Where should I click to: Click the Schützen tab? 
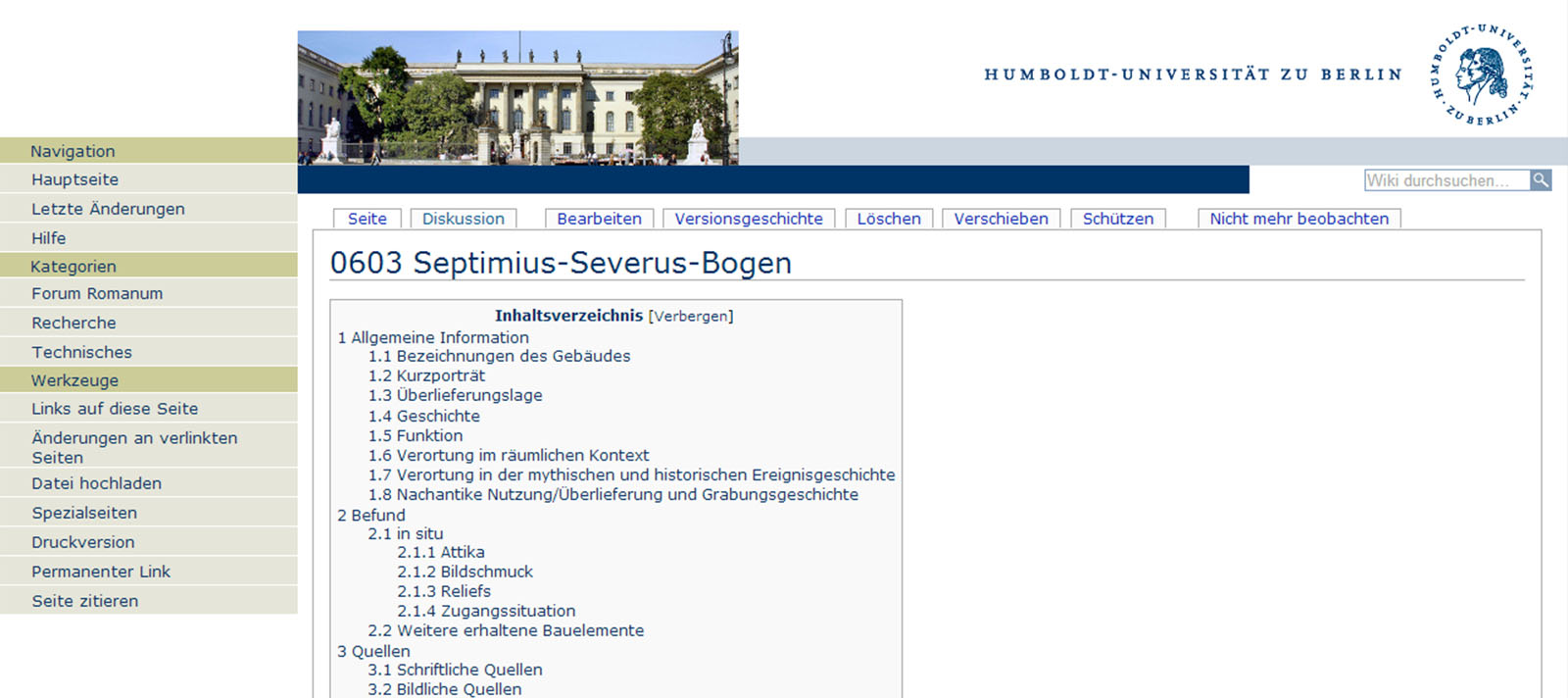pos(1118,219)
